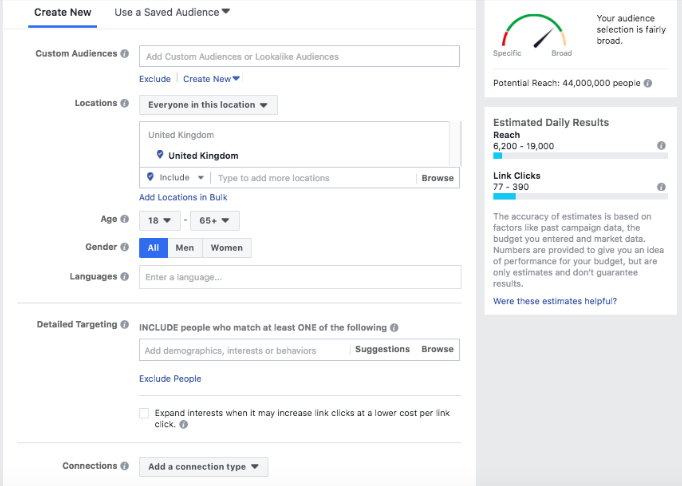
Task: Open the minimum age 18 dropdown
Action: (x=160, y=221)
